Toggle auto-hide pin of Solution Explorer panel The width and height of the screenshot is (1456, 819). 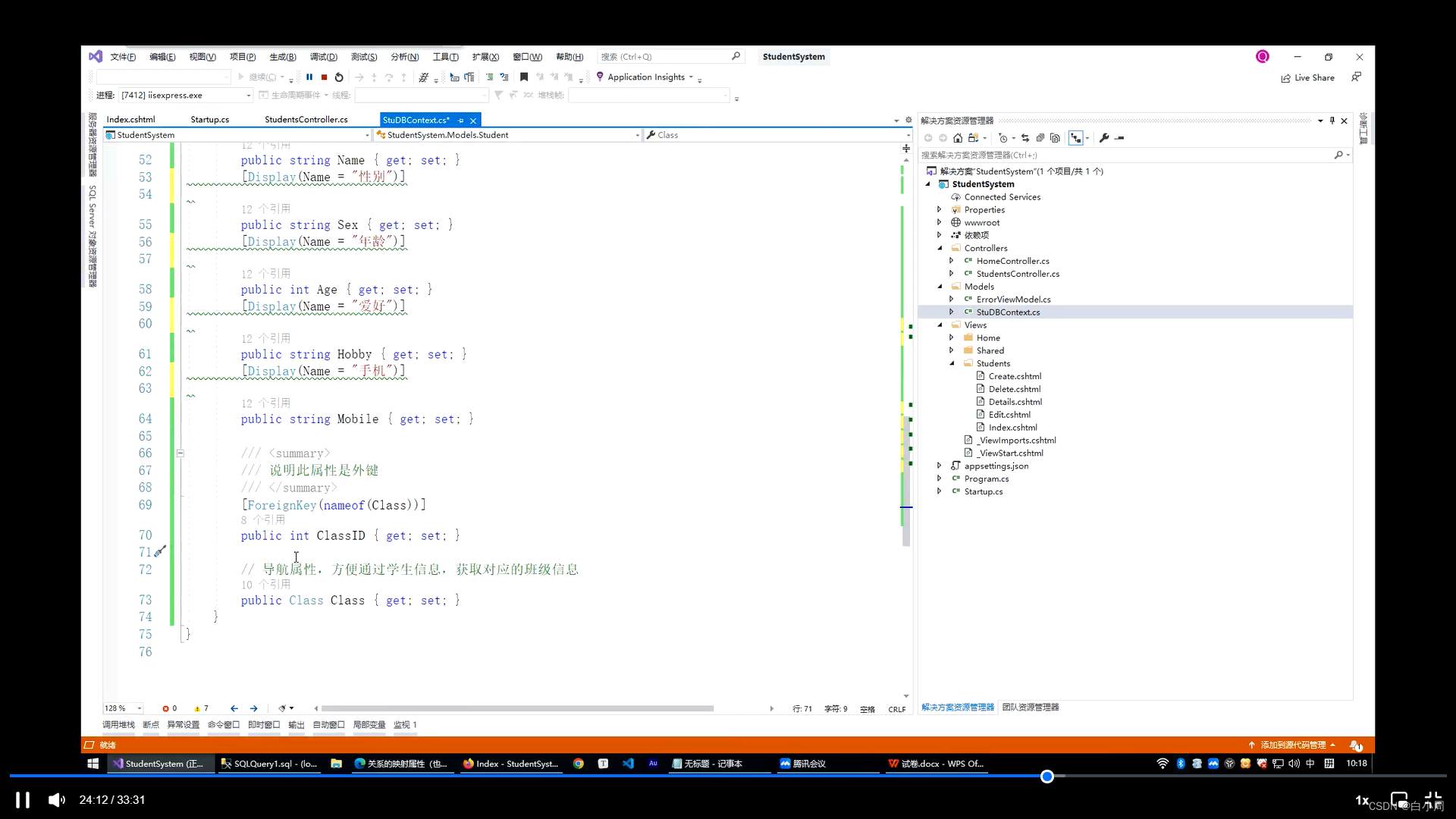click(x=1332, y=121)
